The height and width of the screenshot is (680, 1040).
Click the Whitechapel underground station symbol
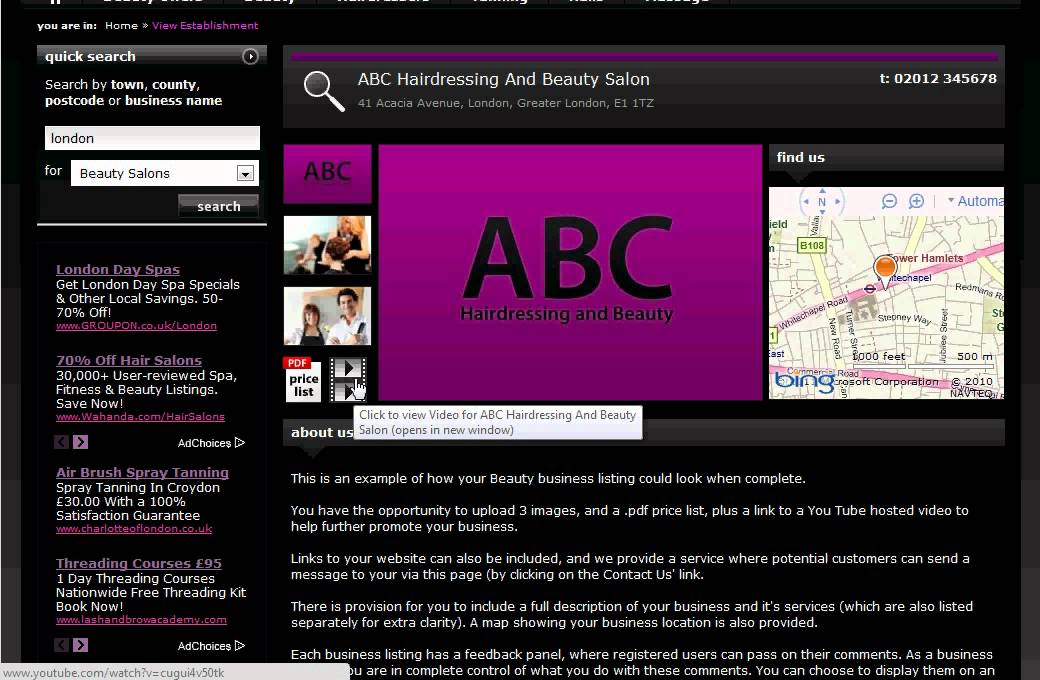tap(870, 289)
